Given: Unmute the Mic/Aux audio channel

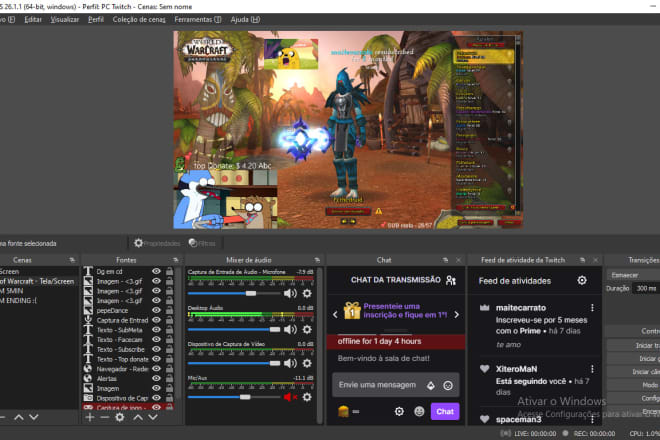Looking at the screenshot, I should 290,397.
